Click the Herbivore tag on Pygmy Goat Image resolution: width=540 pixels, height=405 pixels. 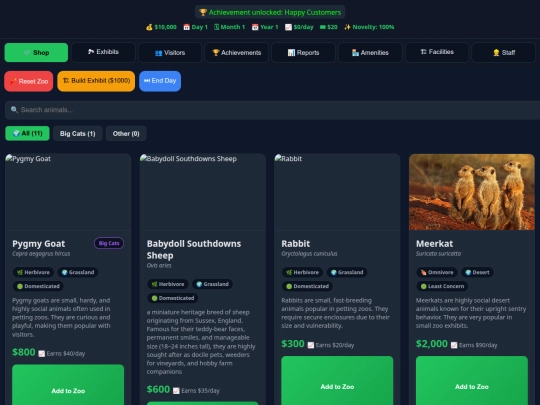33,272
